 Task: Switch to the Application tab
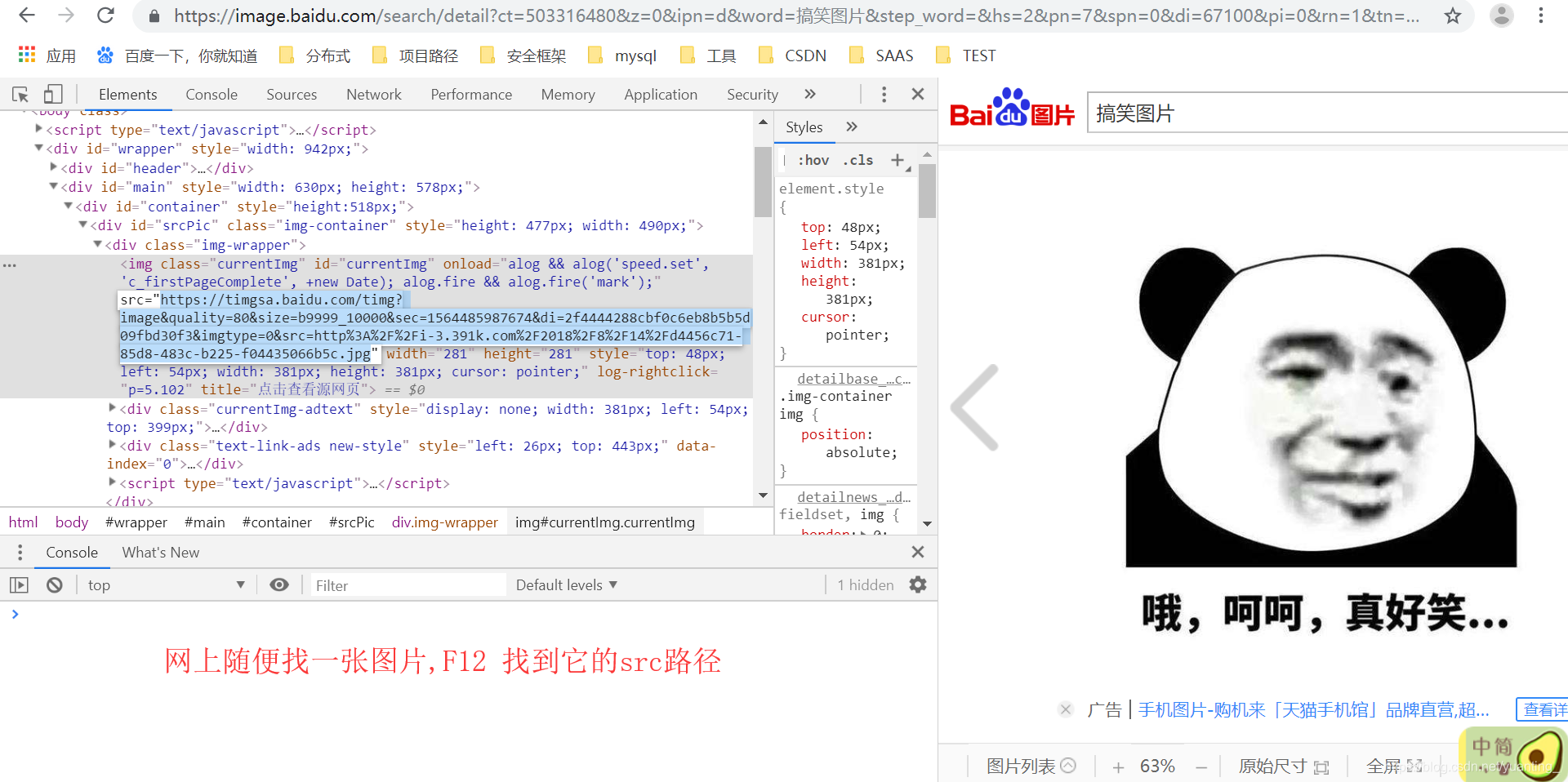(x=661, y=95)
